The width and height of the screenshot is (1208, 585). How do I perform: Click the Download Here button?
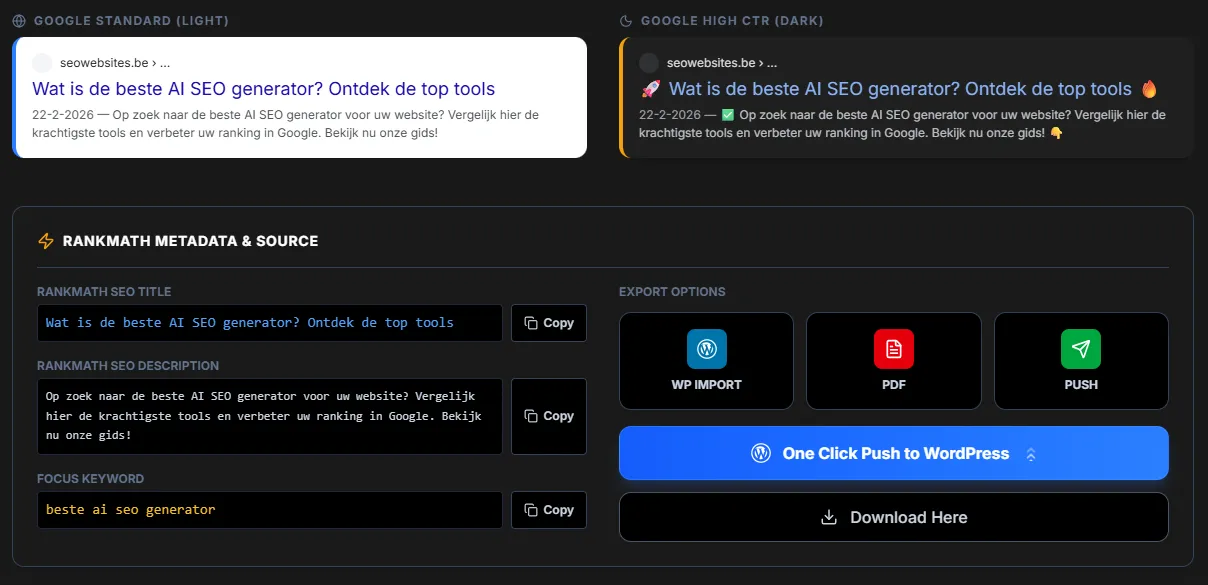[894, 517]
